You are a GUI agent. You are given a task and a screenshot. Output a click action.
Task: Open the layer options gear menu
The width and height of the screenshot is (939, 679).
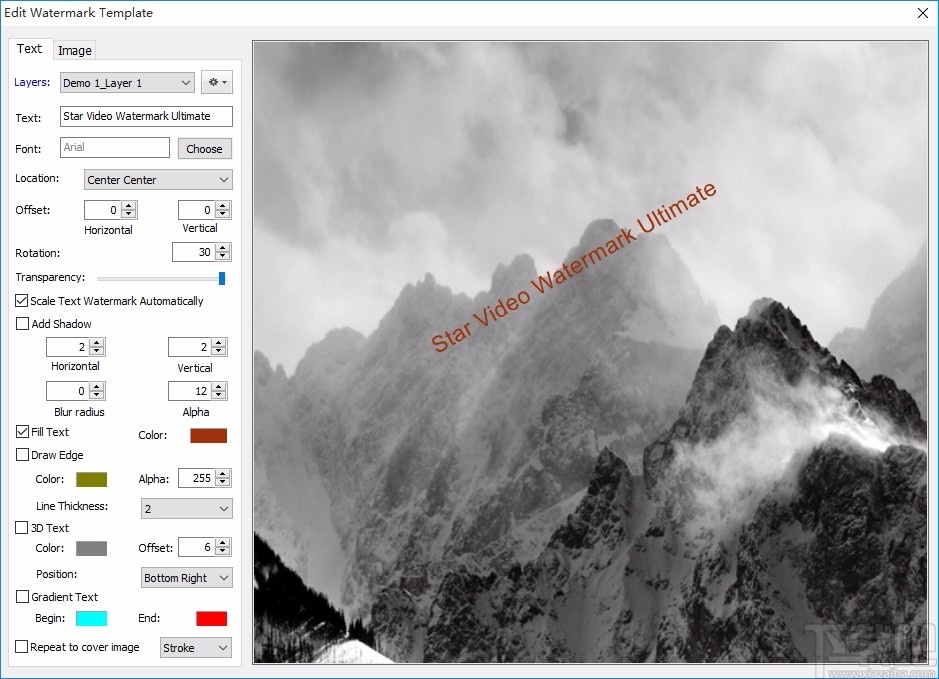pos(217,82)
